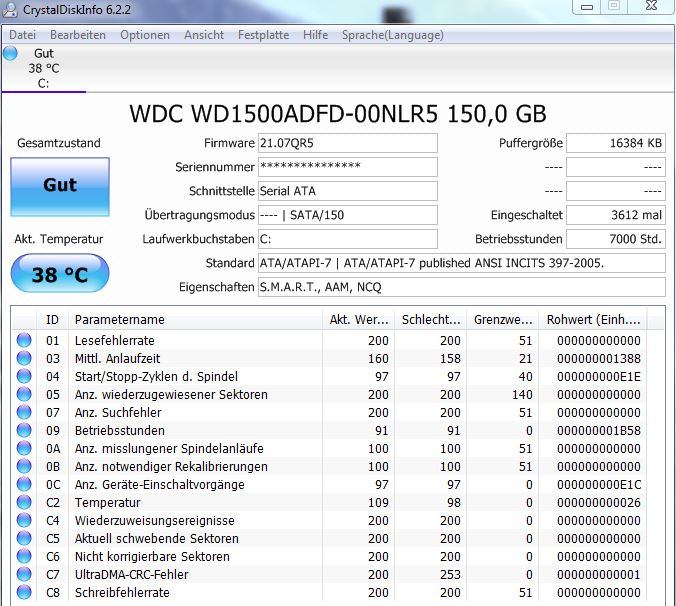Open the Datei menu
676x606 pixels.
coord(22,35)
